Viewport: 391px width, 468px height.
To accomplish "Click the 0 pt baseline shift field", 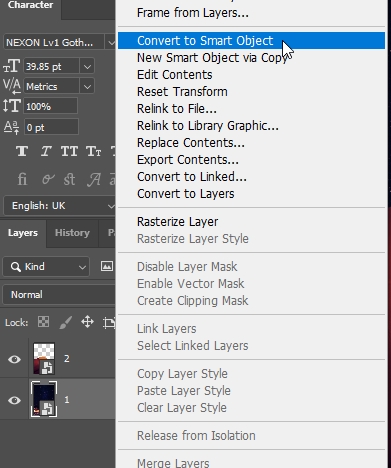I will pos(51,127).
